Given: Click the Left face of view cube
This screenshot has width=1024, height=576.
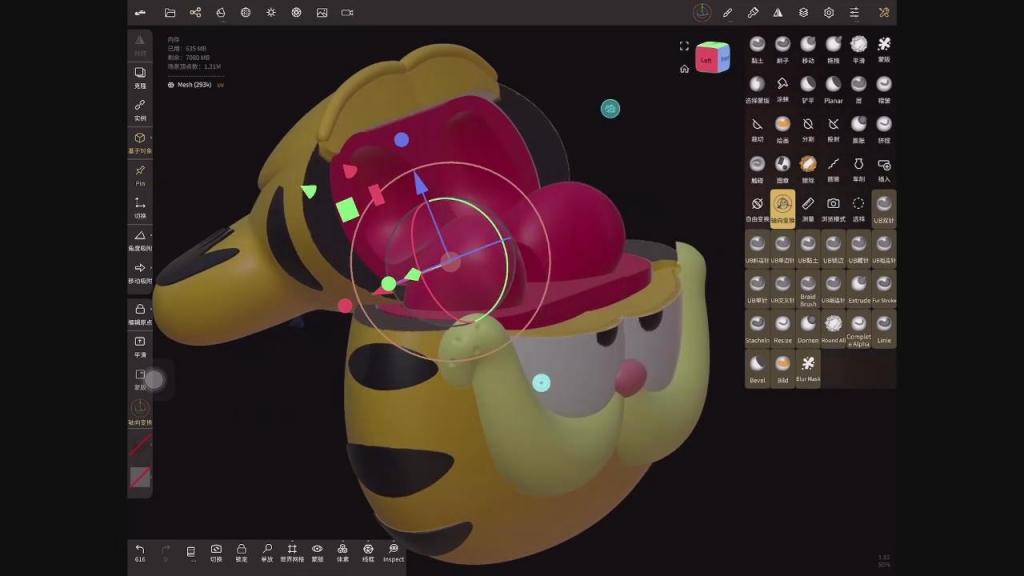Looking at the screenshot, I should pyautogui.click(x=706, y=60).
